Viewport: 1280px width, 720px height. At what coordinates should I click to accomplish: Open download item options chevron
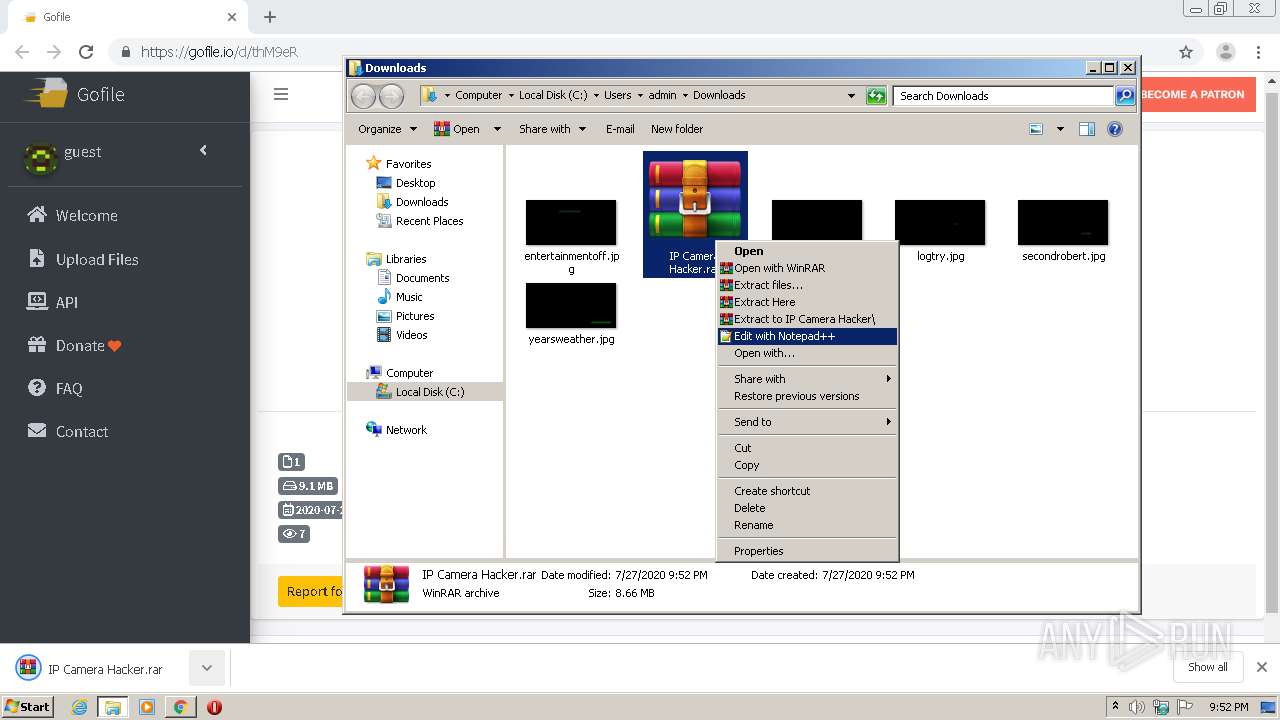[207, 668]
